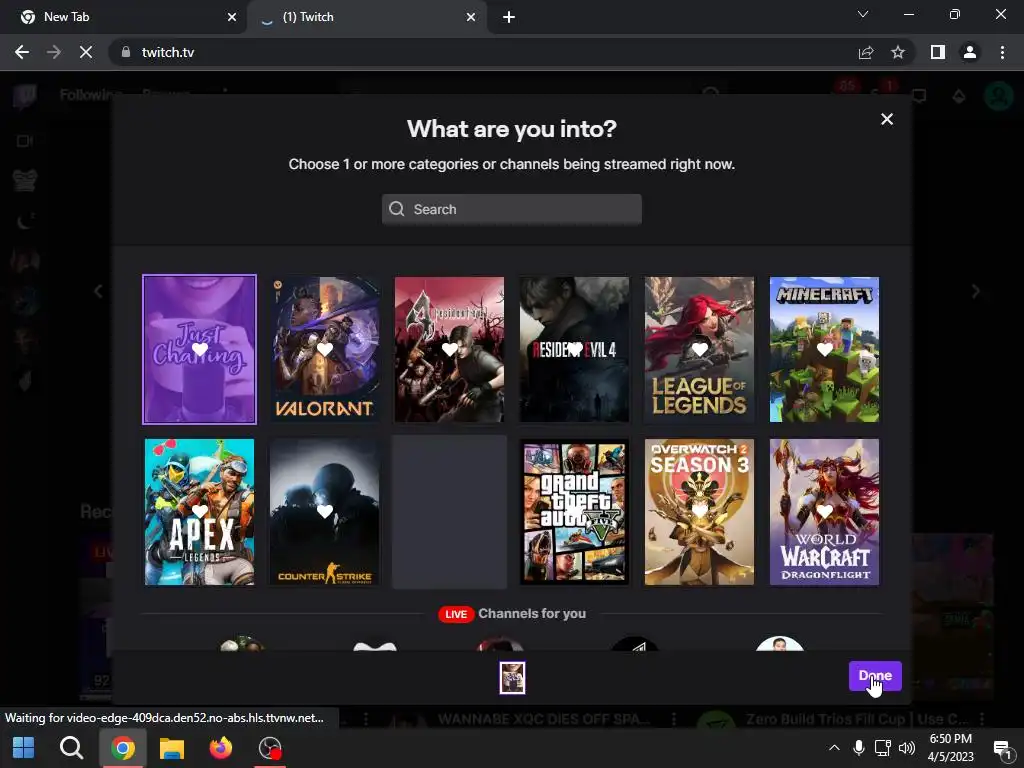Open OBS recorder icon in taskbar
The height and width of the screenshot is (768, 1024).
click(270, 748)
